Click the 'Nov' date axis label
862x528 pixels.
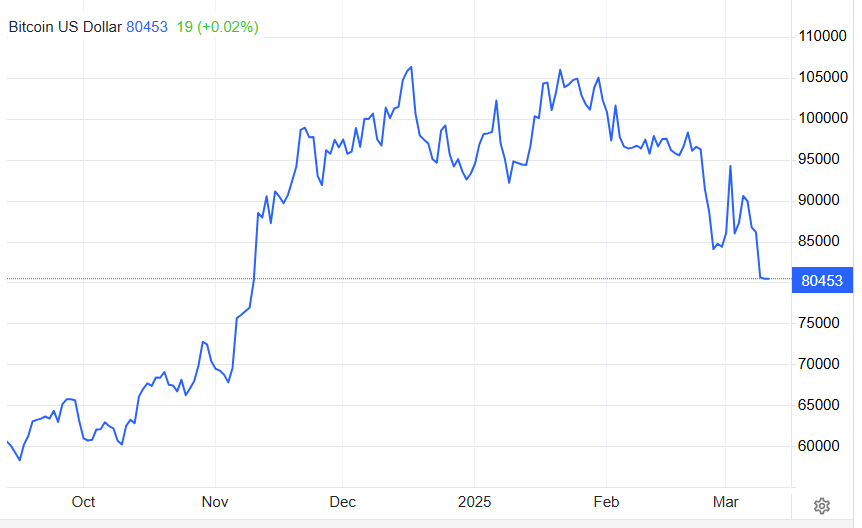point(215,502)
